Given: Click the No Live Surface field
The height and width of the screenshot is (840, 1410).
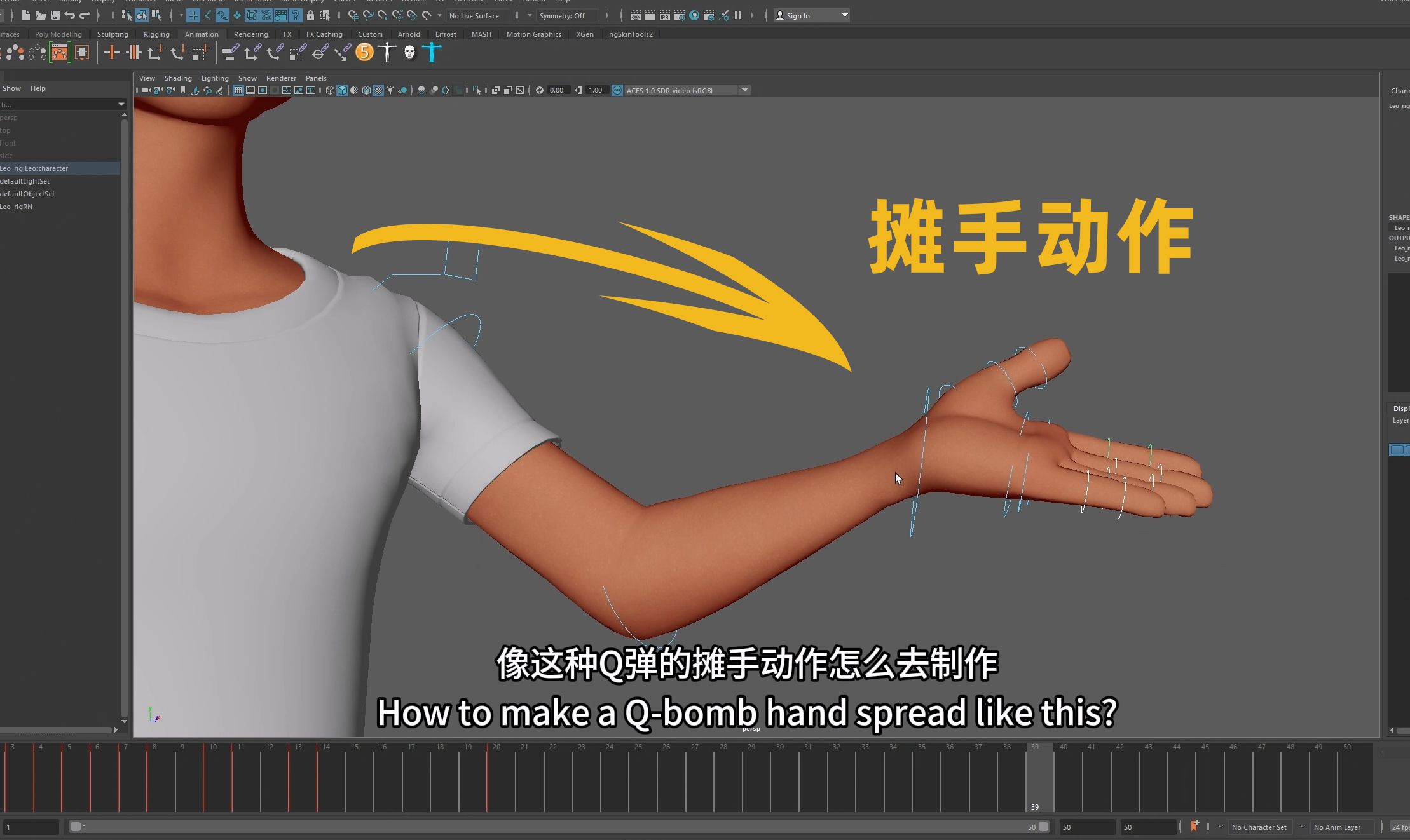Looking at the screenshot, I should pos(474,15).
